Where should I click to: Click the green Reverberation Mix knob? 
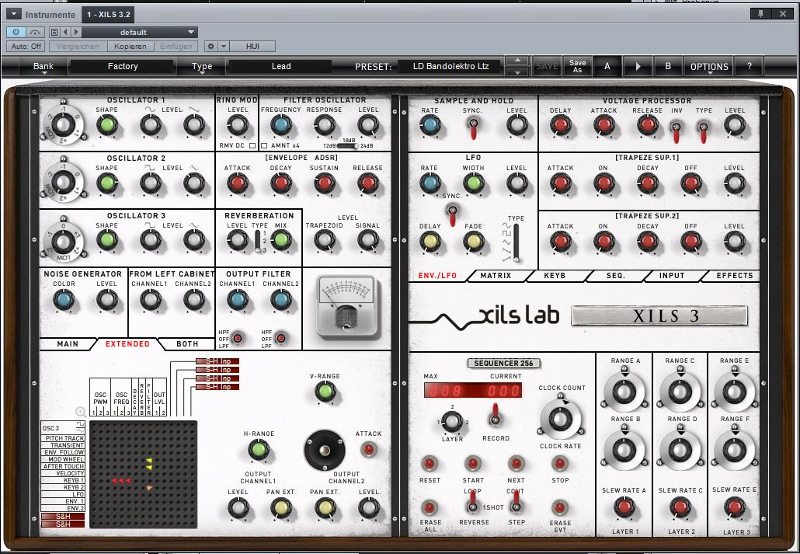click(281, 240)
